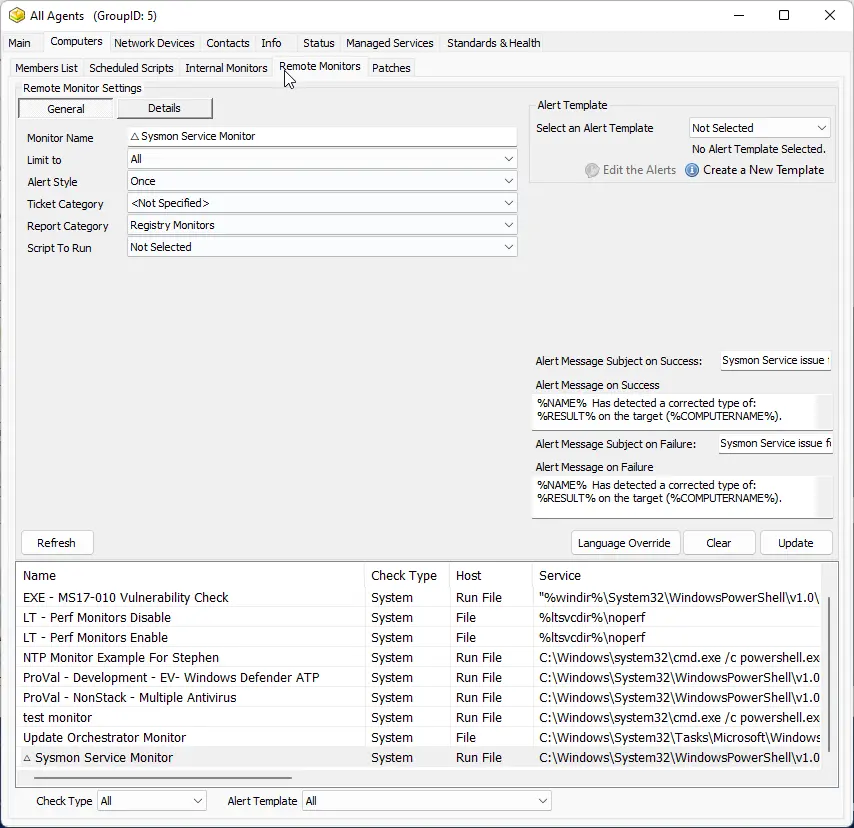Select the General settings button
The image size is (854, 828).
pos(66,108)
